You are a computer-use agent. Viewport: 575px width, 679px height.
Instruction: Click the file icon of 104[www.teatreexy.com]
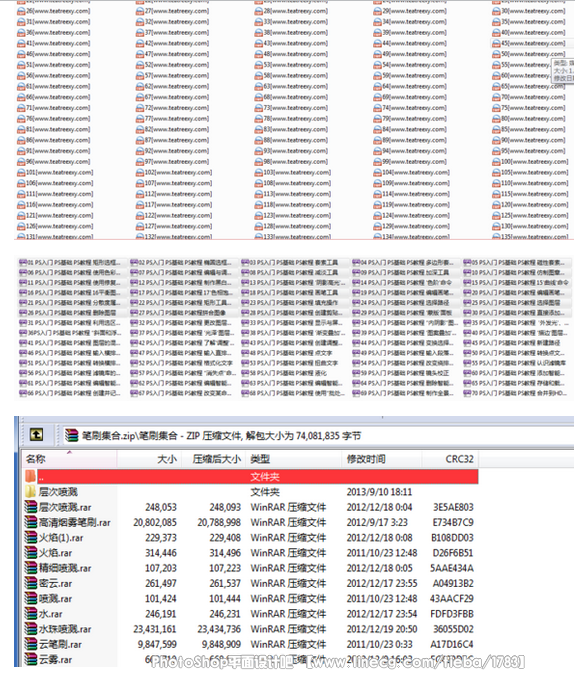click(x=378, y=173)
